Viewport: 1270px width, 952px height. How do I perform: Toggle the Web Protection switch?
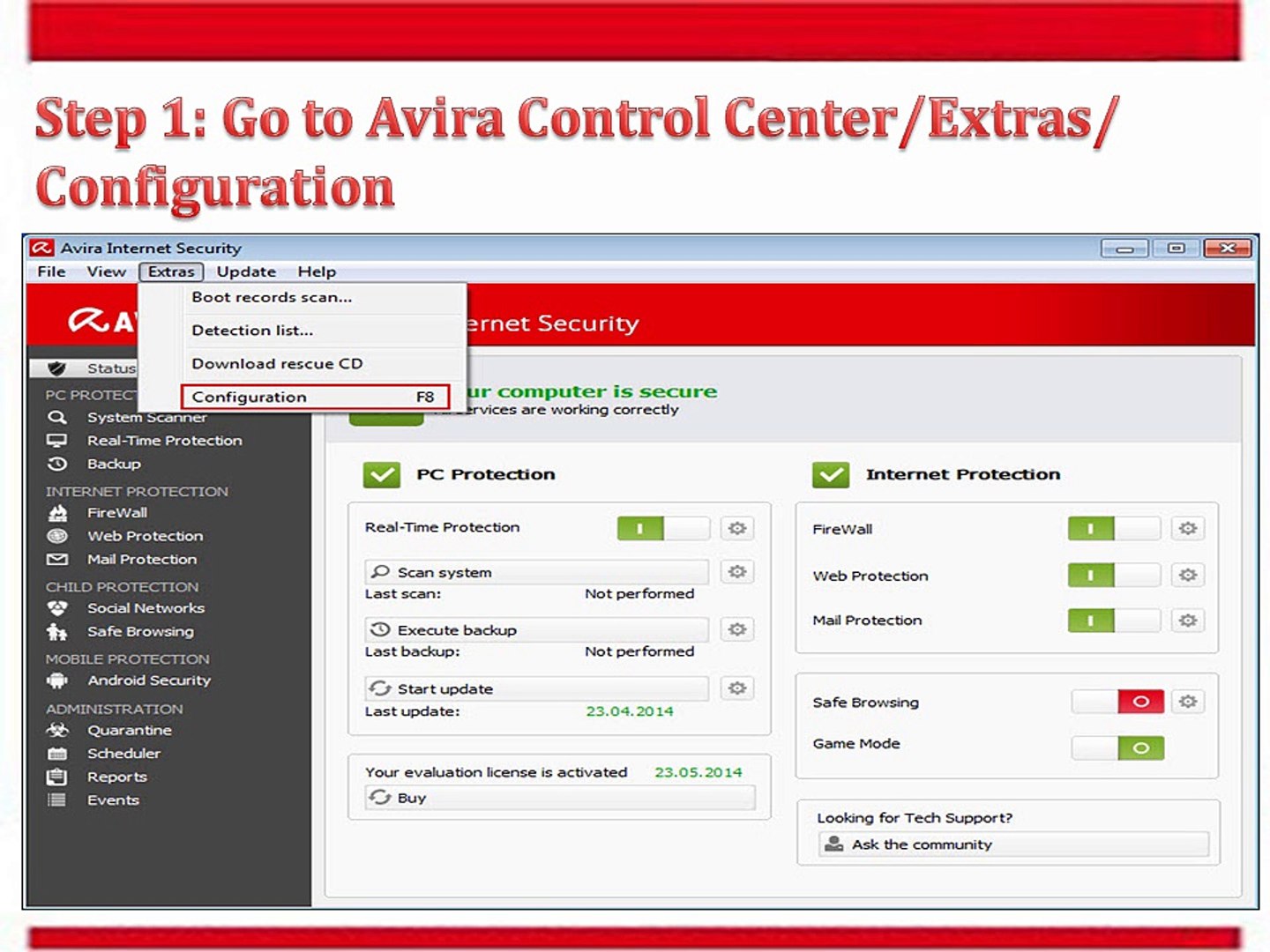tap(1114, 575)
